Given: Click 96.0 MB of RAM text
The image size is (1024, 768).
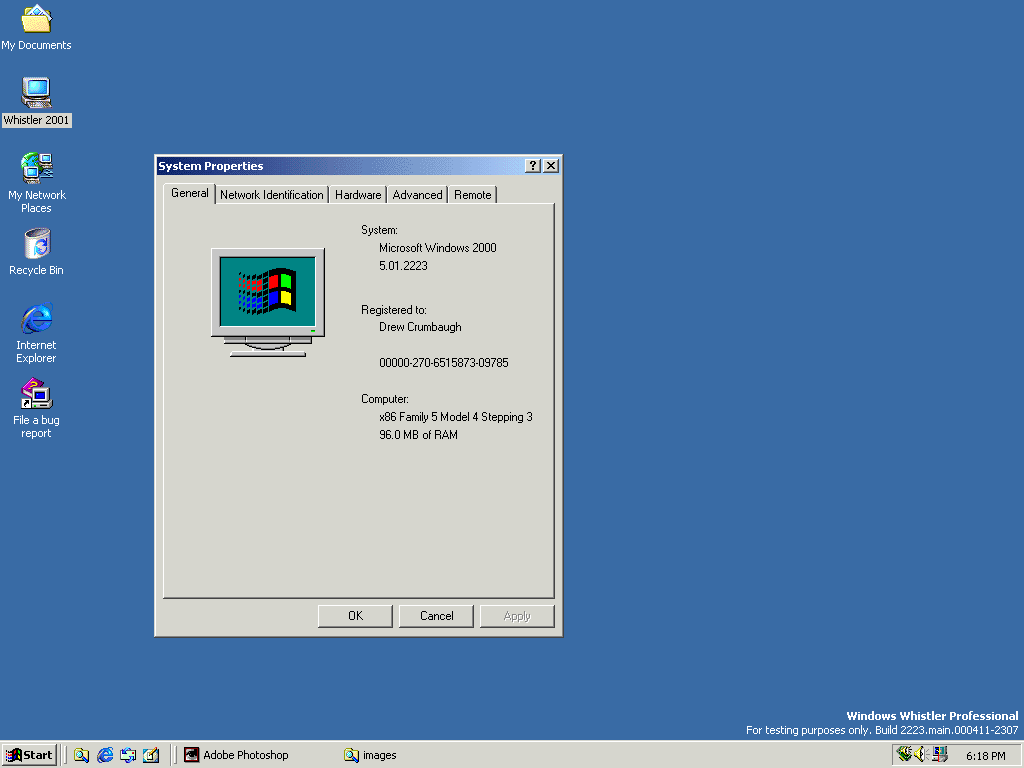Looking at the screenshot, I should [x=418, y=435].
